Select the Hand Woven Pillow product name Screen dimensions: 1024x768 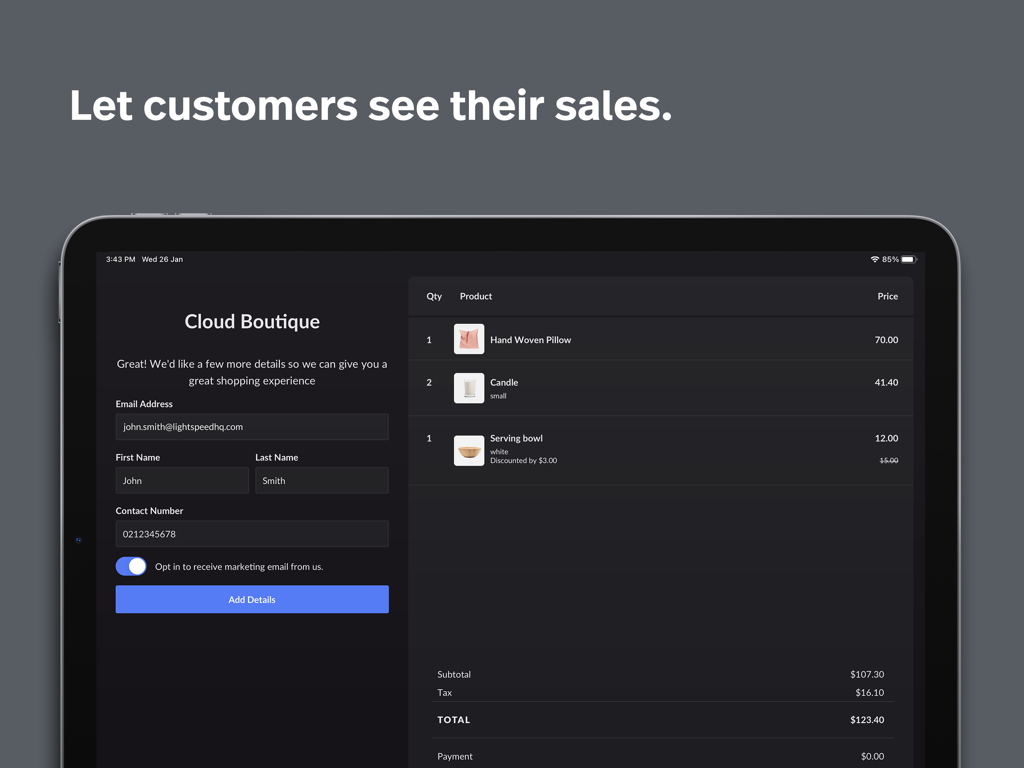pyautogui.click(x=530, y=340)
